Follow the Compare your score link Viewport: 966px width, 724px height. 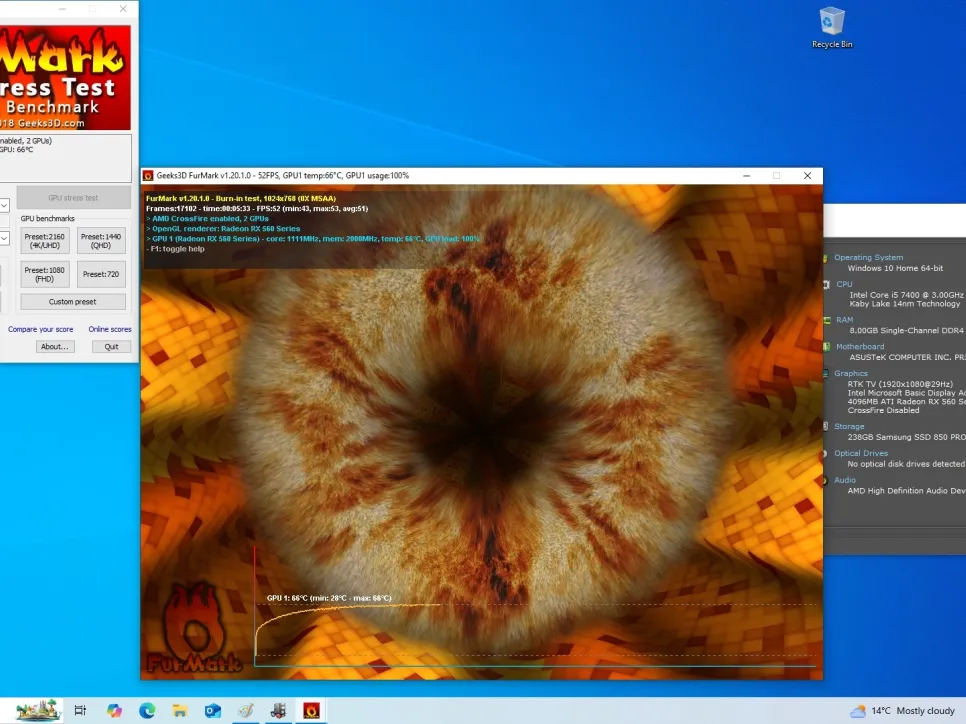(41, 330)
